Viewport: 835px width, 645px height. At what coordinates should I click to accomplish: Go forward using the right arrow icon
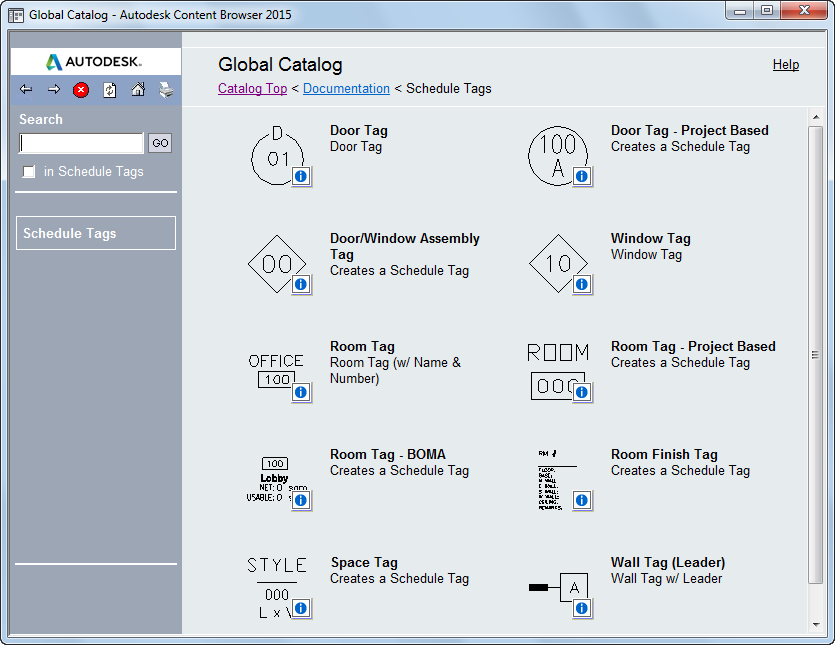[54, 89]
